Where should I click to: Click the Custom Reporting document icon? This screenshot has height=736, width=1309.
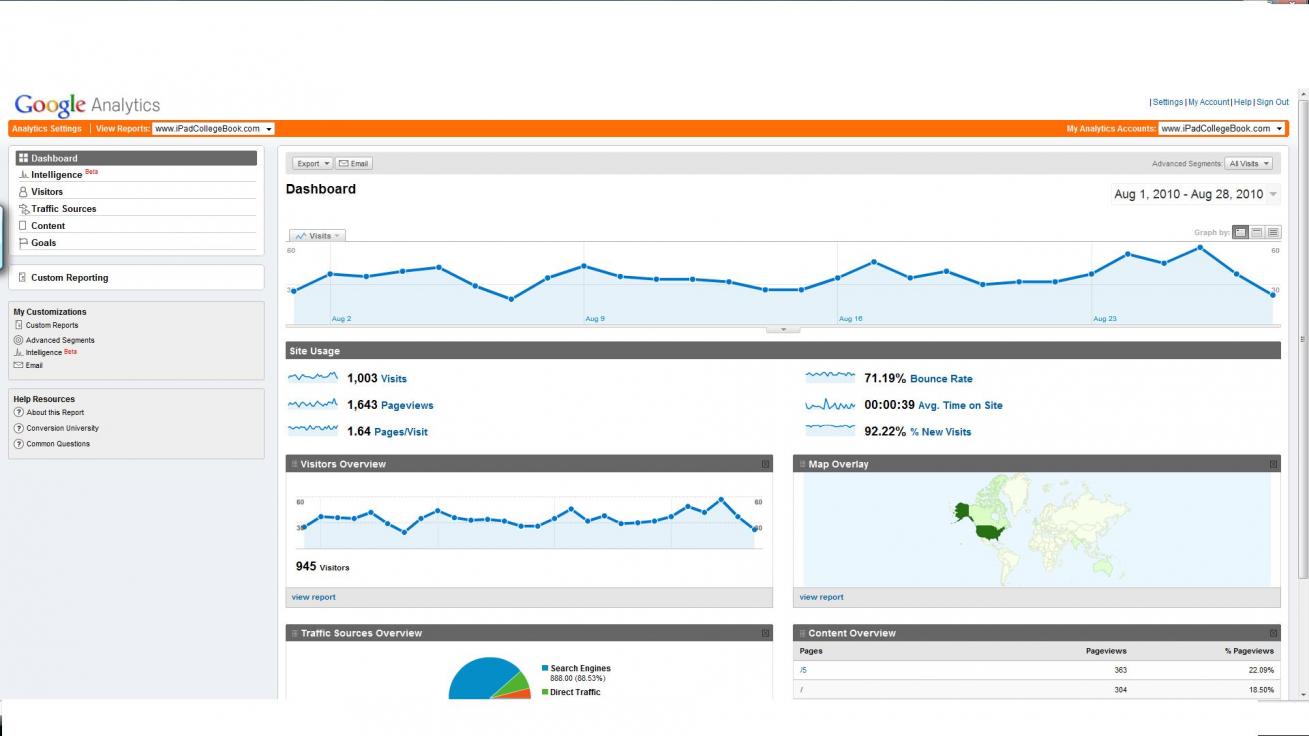click(x=22, y=278)
